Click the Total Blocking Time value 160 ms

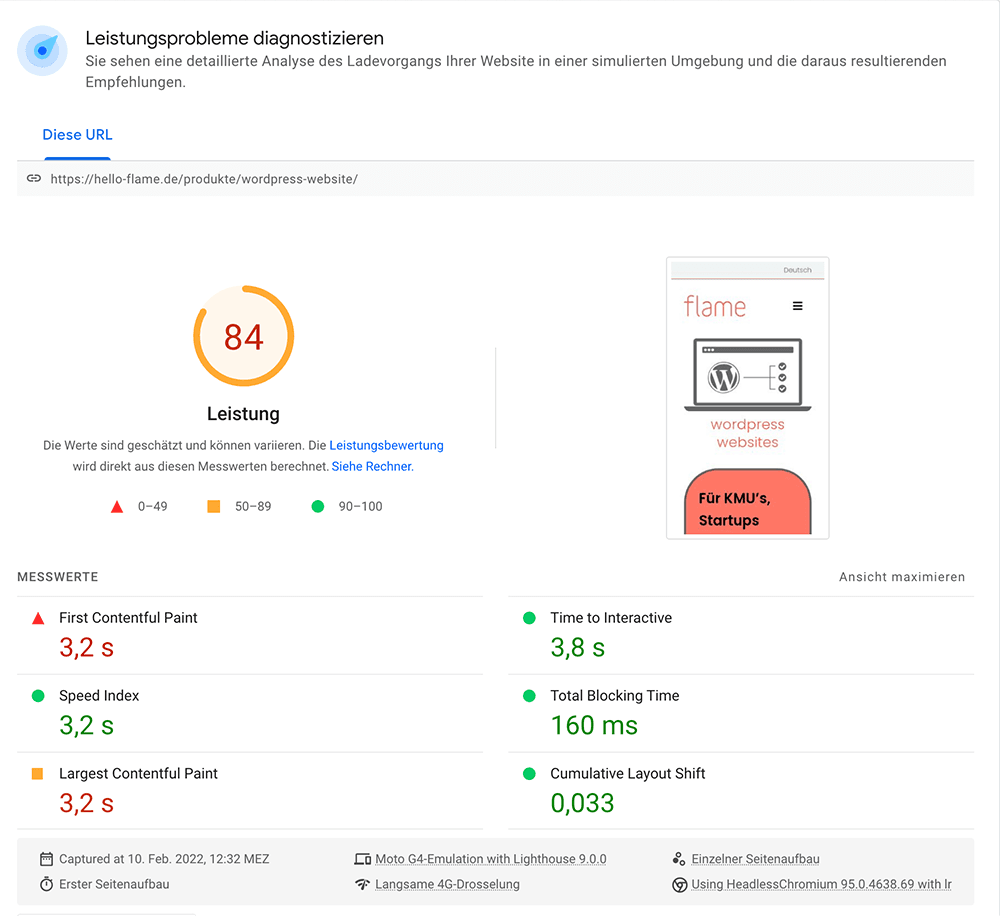pos(594,725)
